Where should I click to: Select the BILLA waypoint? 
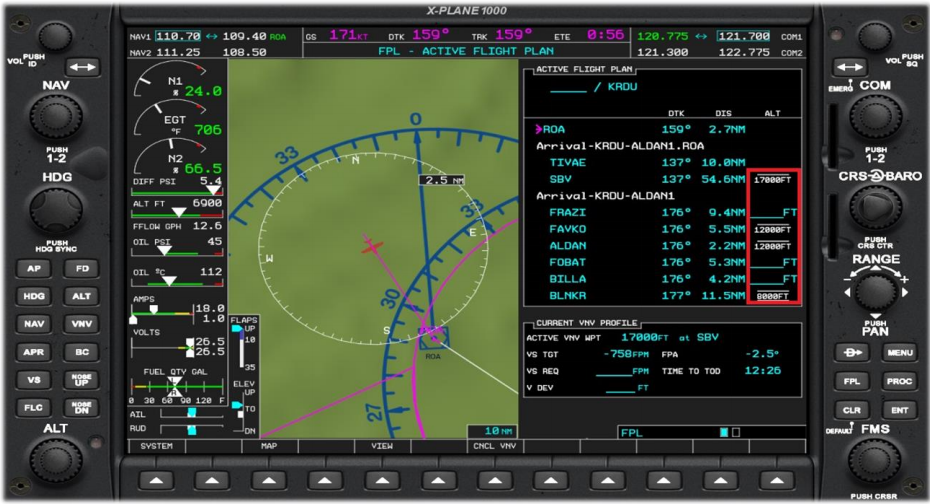click(568, 279)
